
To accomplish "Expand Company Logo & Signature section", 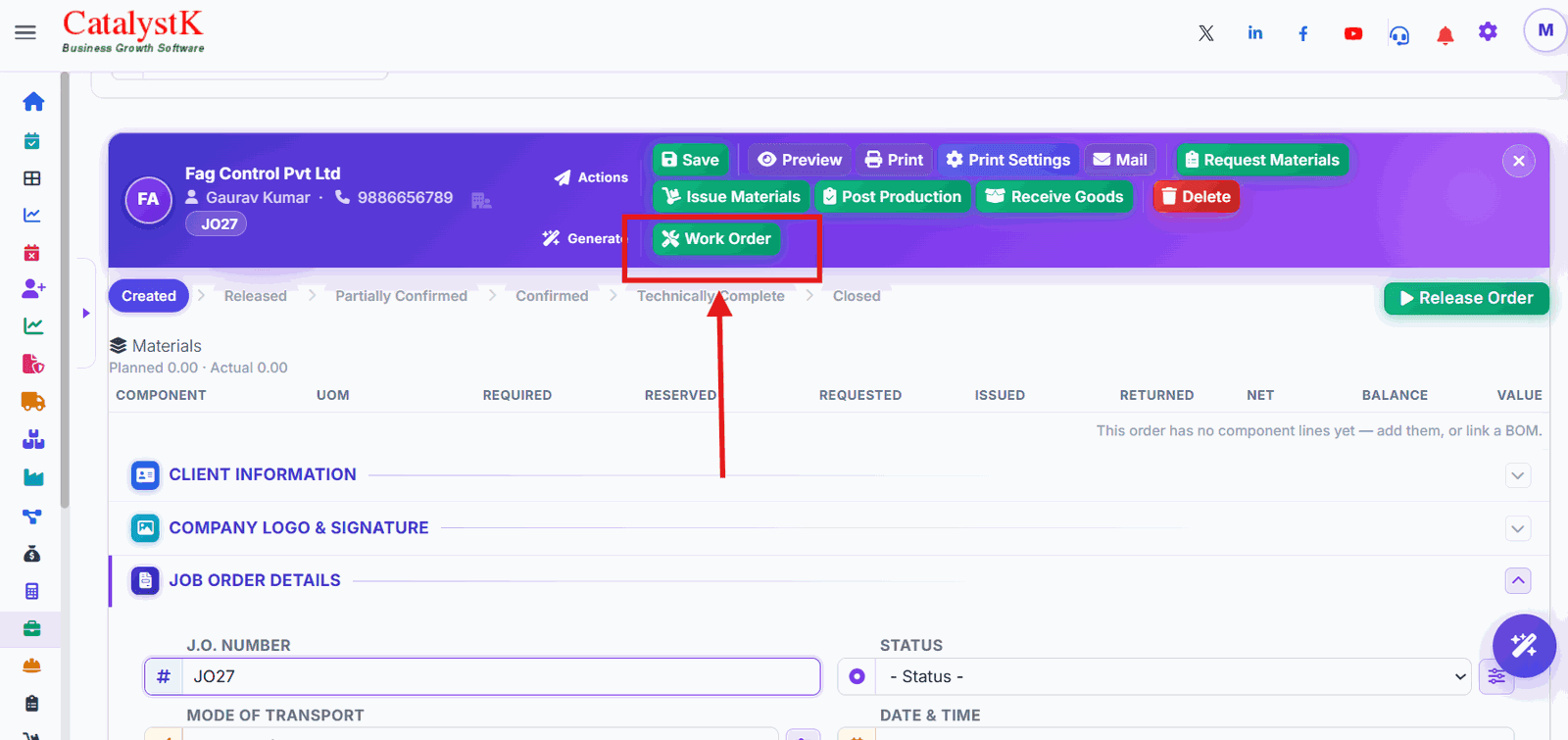I will pos(1518,528).
